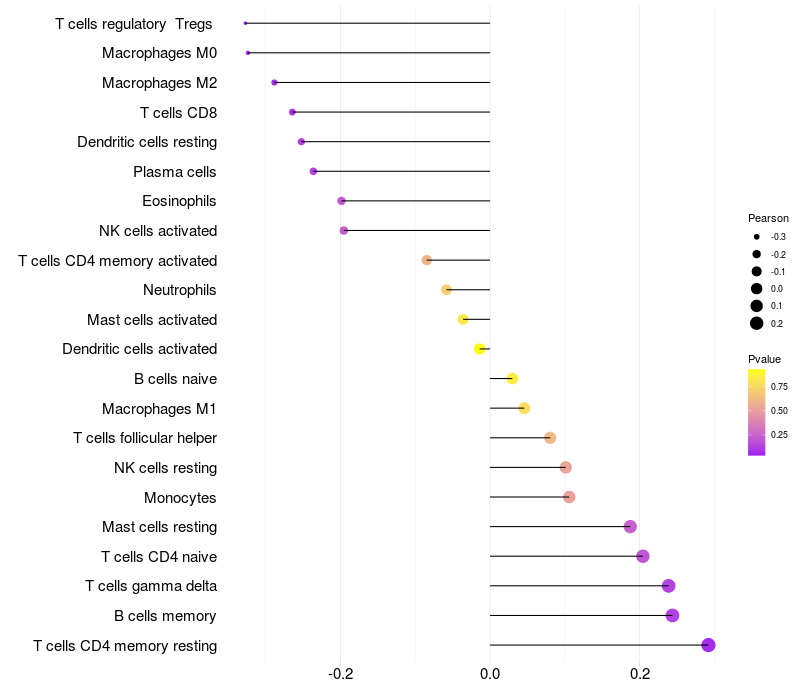Select the Neutrophils lollipop dot

(x=446, y=290)
